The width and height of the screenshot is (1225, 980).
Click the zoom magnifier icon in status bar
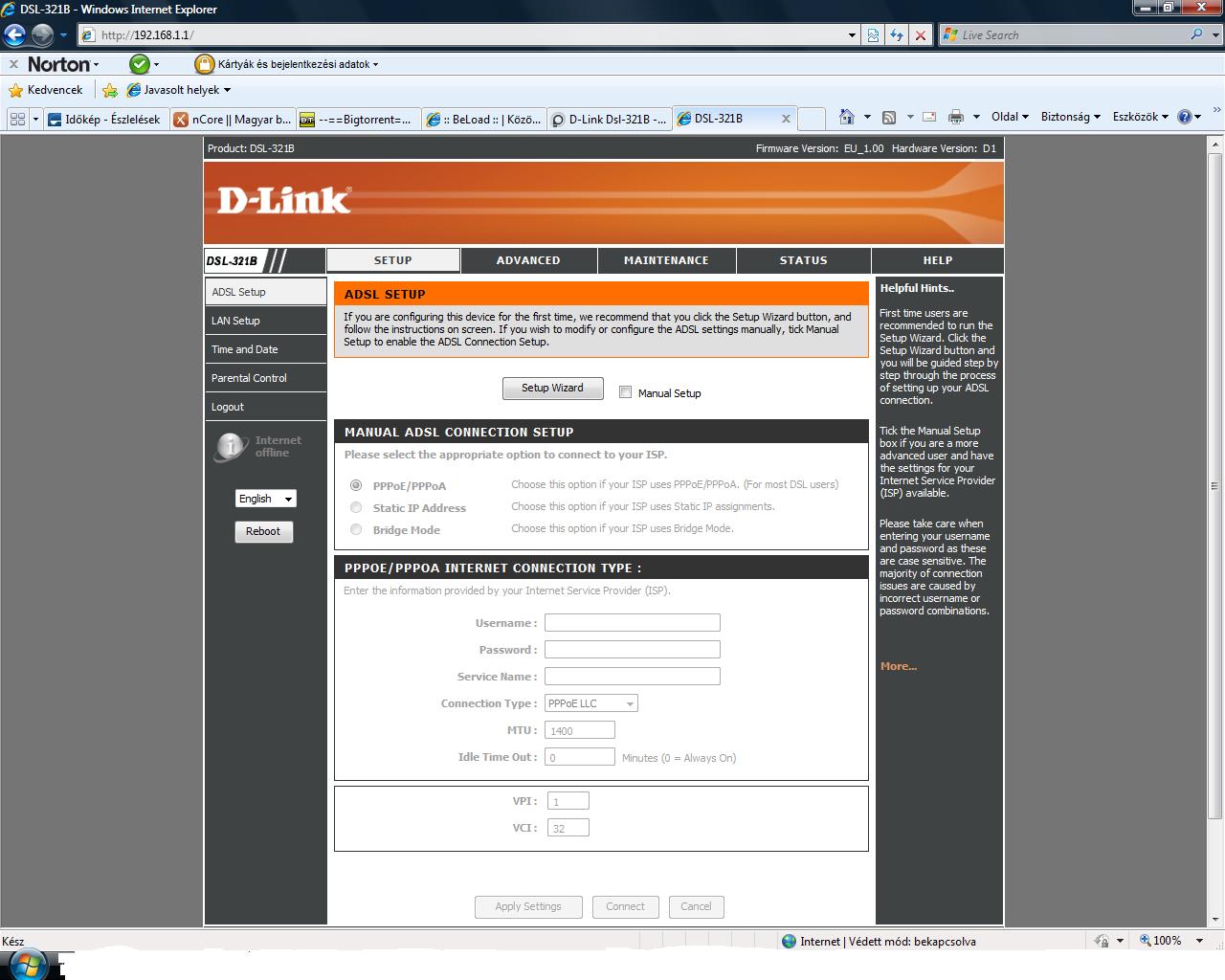(x=1145, y=941)
